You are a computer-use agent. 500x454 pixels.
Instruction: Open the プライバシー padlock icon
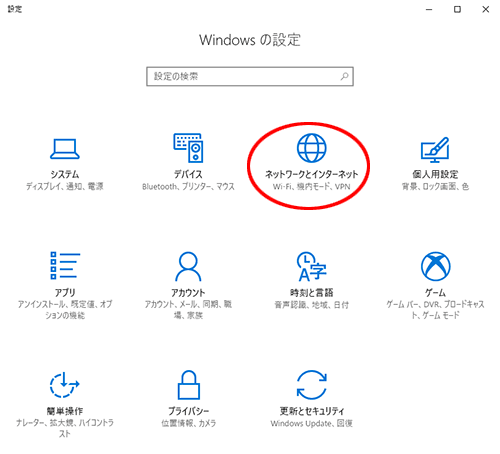pyautogui.click(x=189, y=385)
